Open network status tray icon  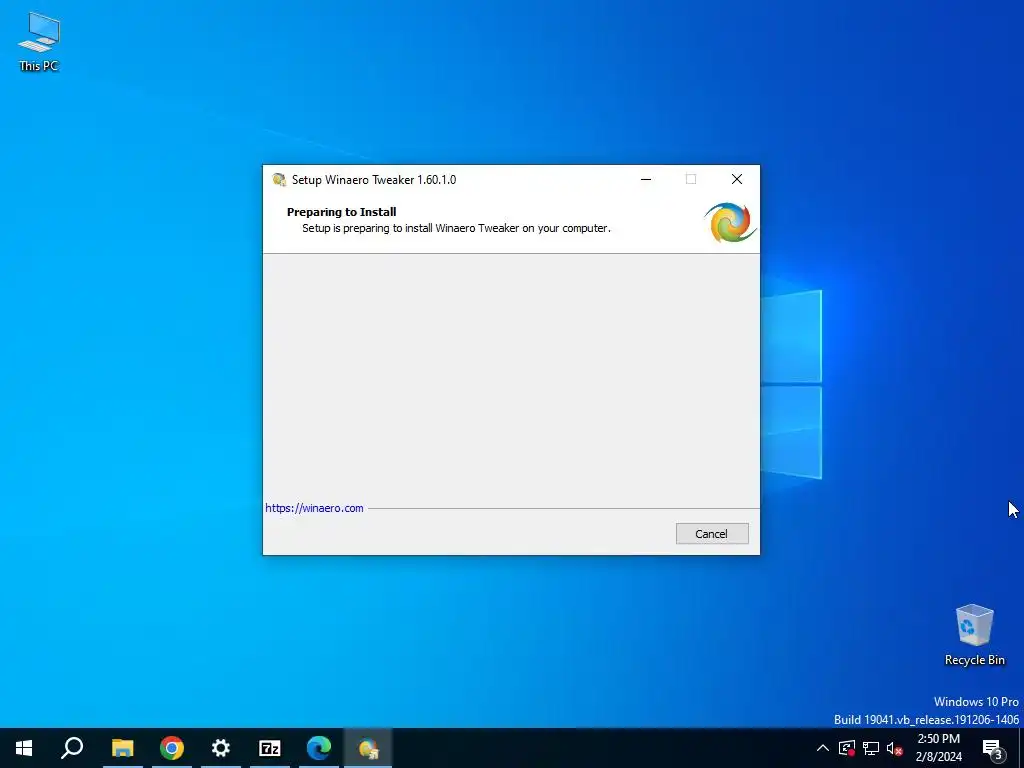[871, 748]
